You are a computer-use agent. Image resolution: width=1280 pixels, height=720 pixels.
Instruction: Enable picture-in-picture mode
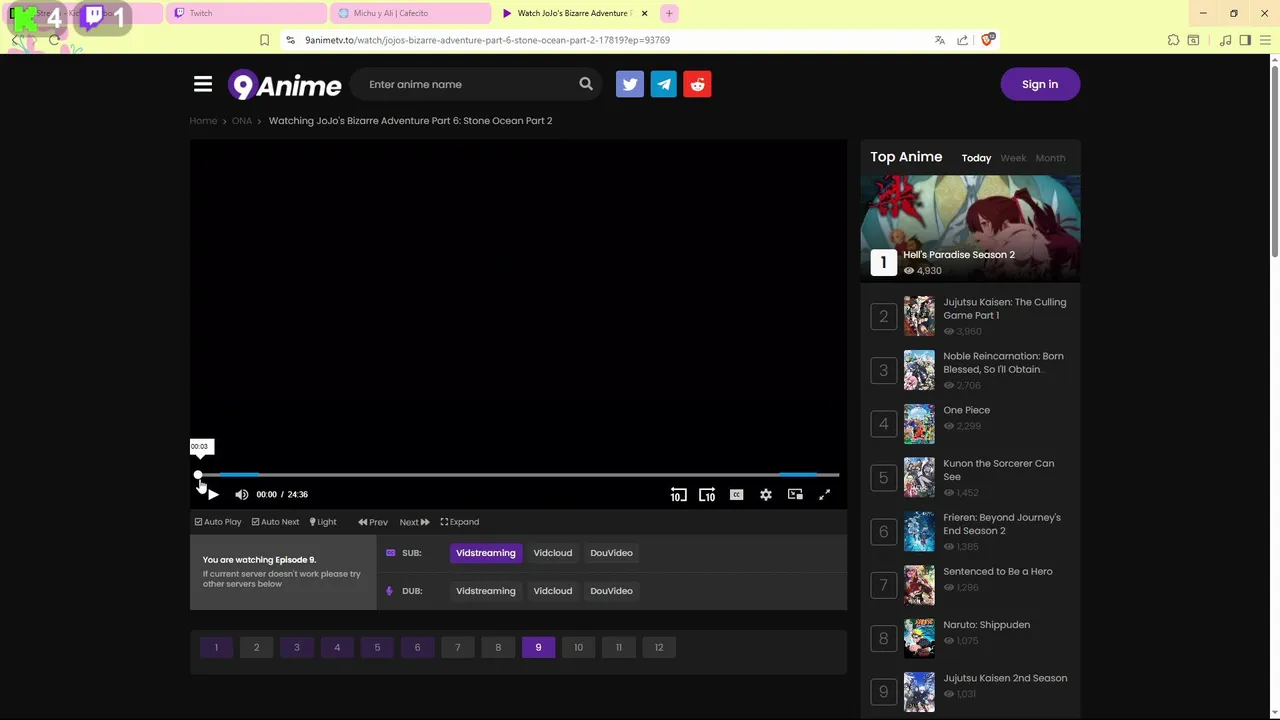(x=795, y=494)
